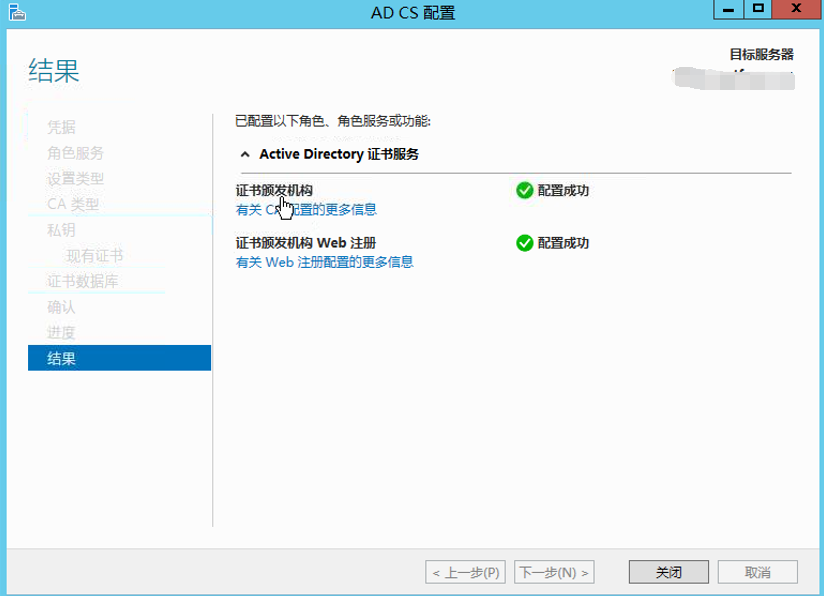Click the Active Directory 证书服务 heading
Screen dimensions: 824x596
(x=339, y=154)
